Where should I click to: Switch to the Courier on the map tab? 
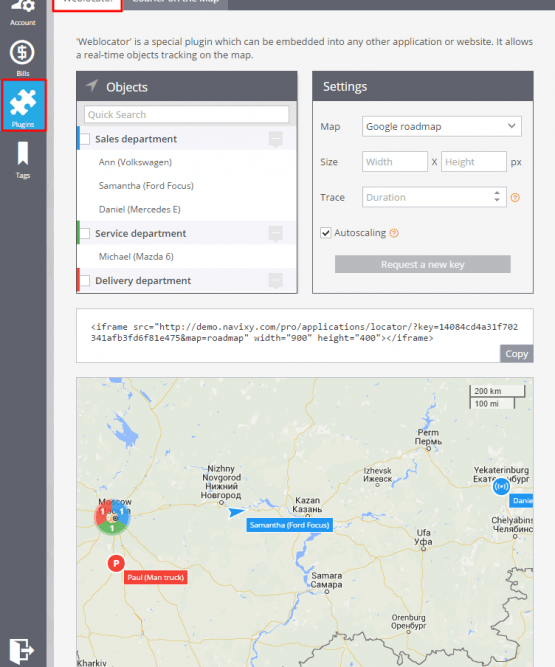(x=175, y=3)
